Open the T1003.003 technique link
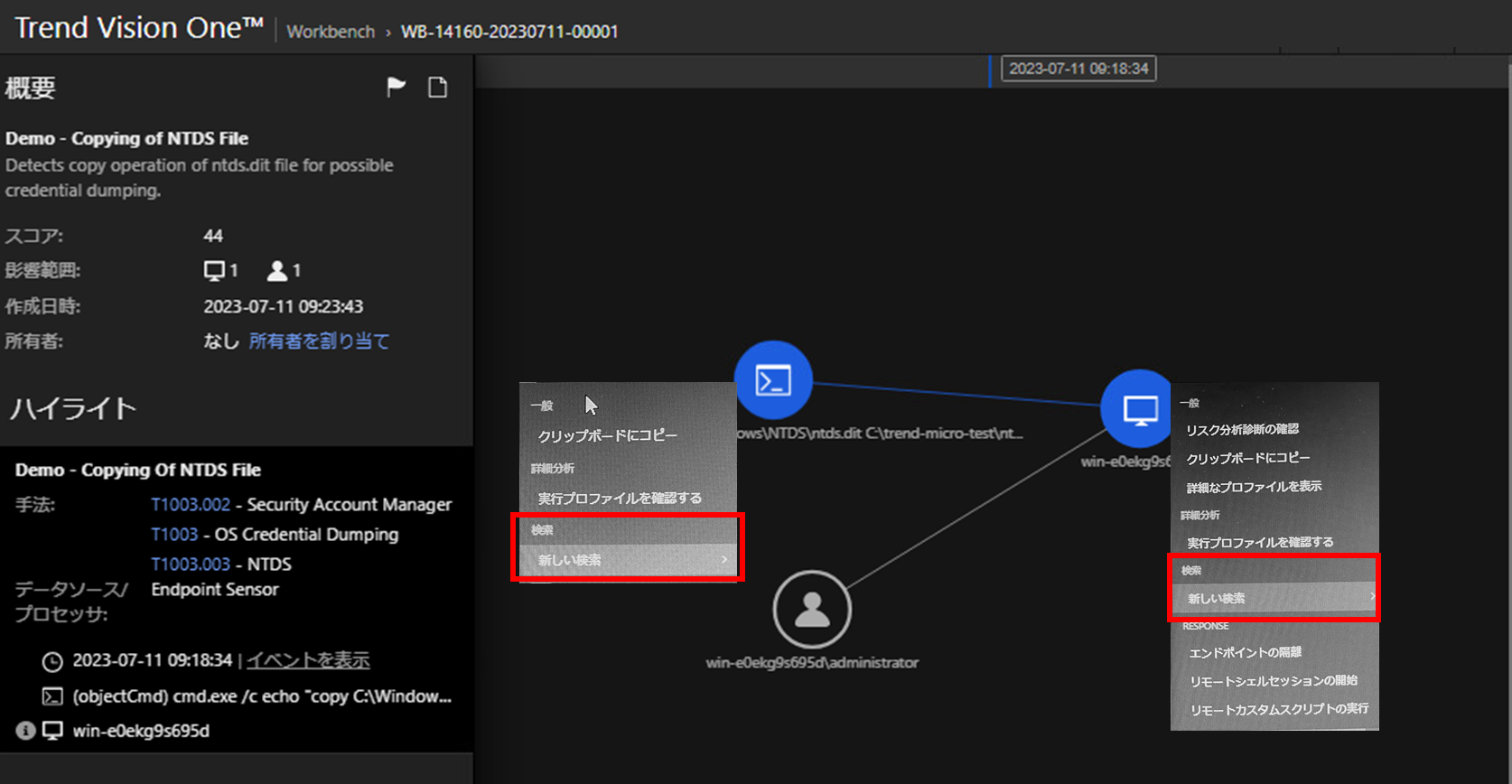Viewport: 1512px width, 784px height. pos(191,565)
